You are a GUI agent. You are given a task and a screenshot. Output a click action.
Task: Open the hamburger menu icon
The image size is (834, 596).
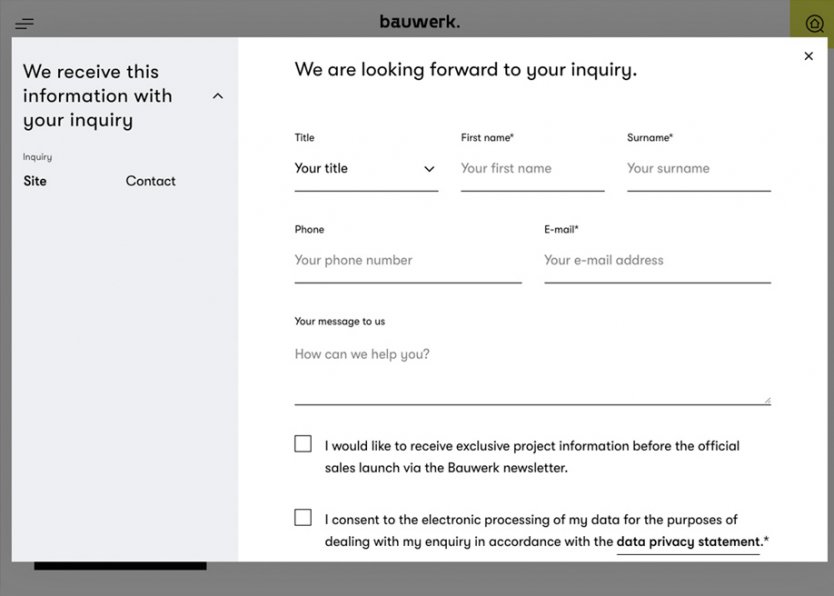(x=25, y=23)
